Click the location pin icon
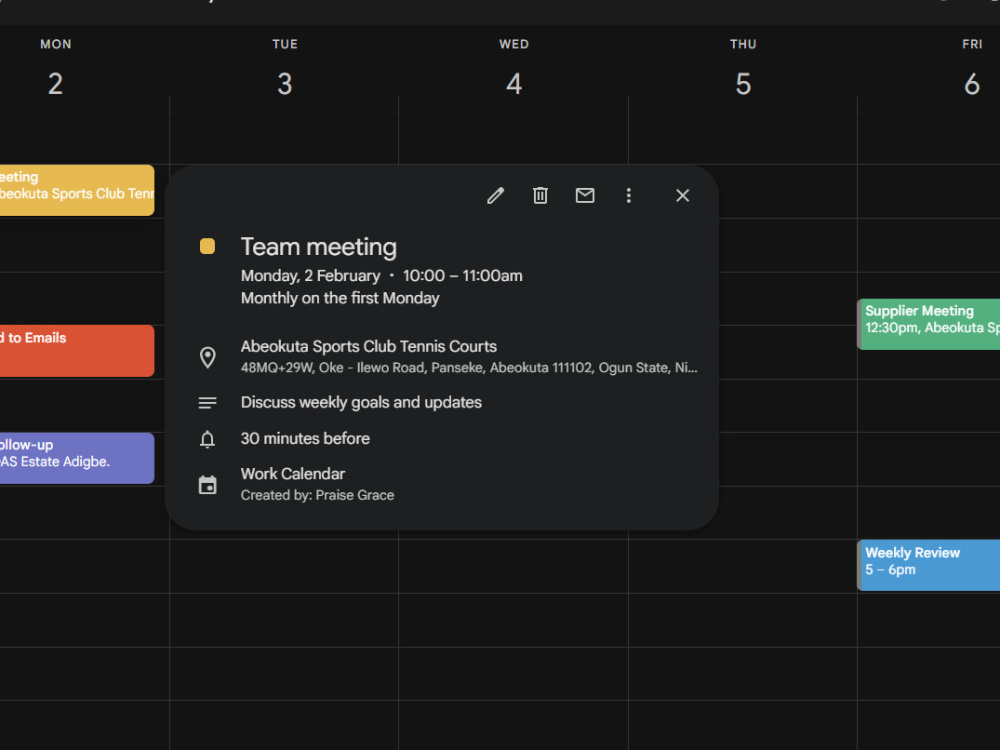This screenshot has width=1000, height=750. [207, 357]
